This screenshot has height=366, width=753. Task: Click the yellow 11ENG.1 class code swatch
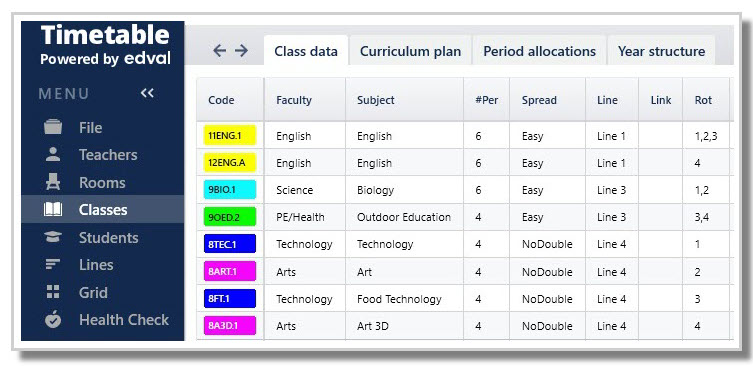[230, 135]
